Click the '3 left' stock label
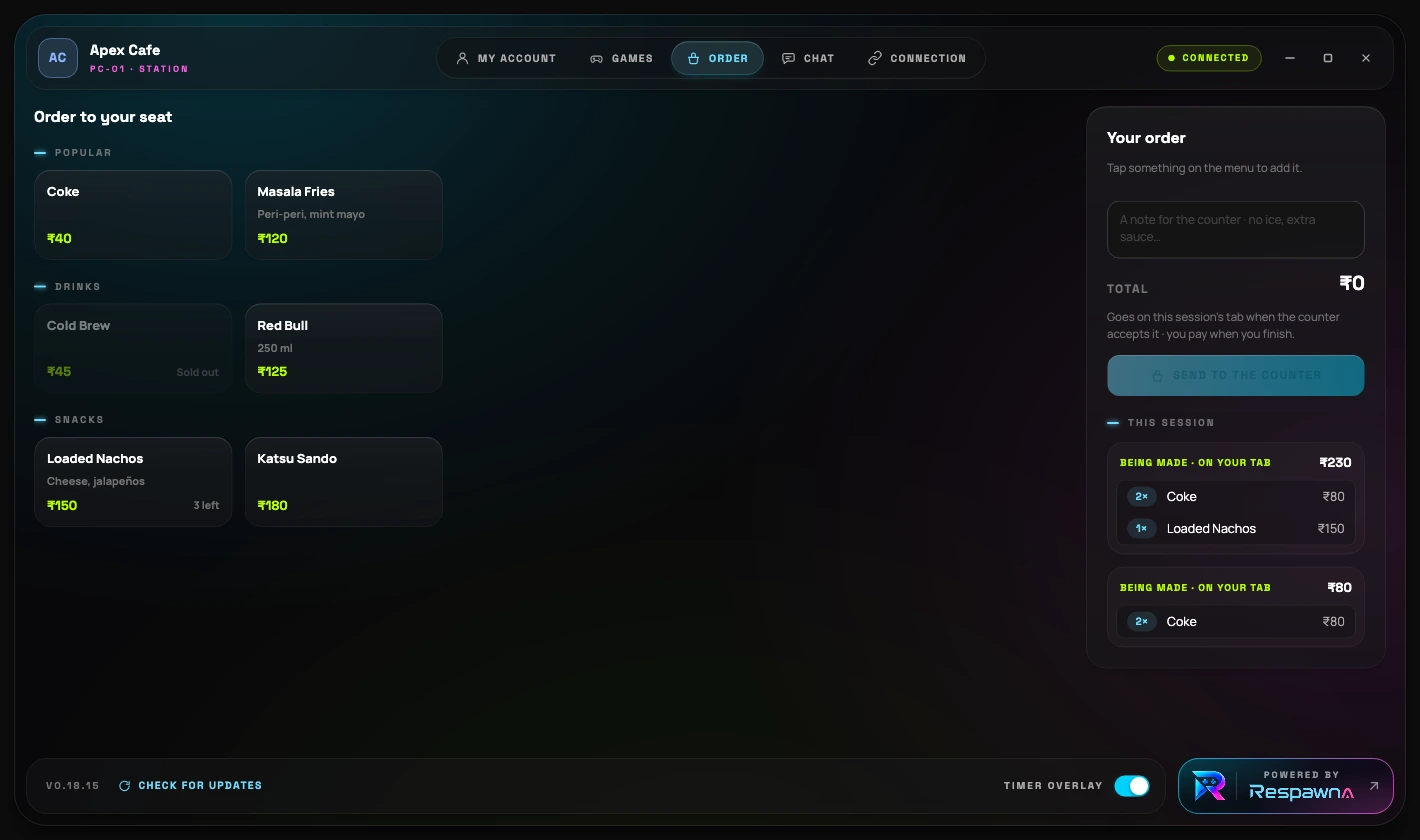The height and width of the screenshot is (840, 1420). tap(206, 506)
